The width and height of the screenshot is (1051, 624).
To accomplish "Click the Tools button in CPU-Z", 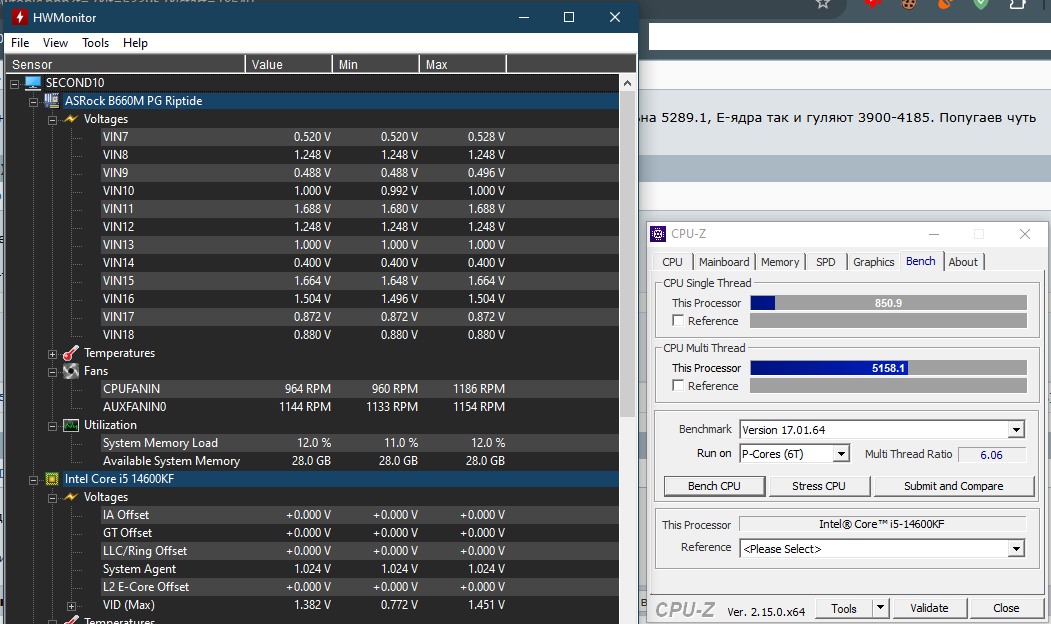I will pos(843,608).
